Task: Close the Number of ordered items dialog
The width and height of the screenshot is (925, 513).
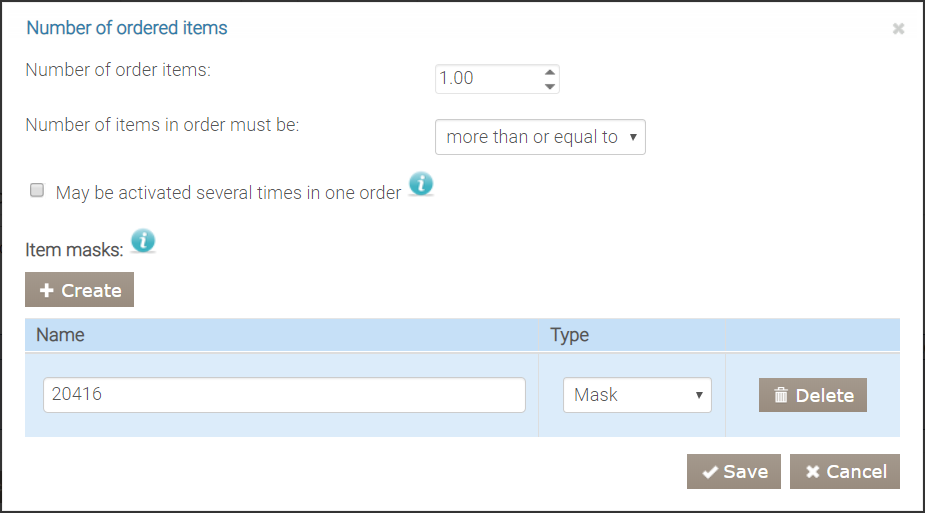Action: [x=898, y=29]
